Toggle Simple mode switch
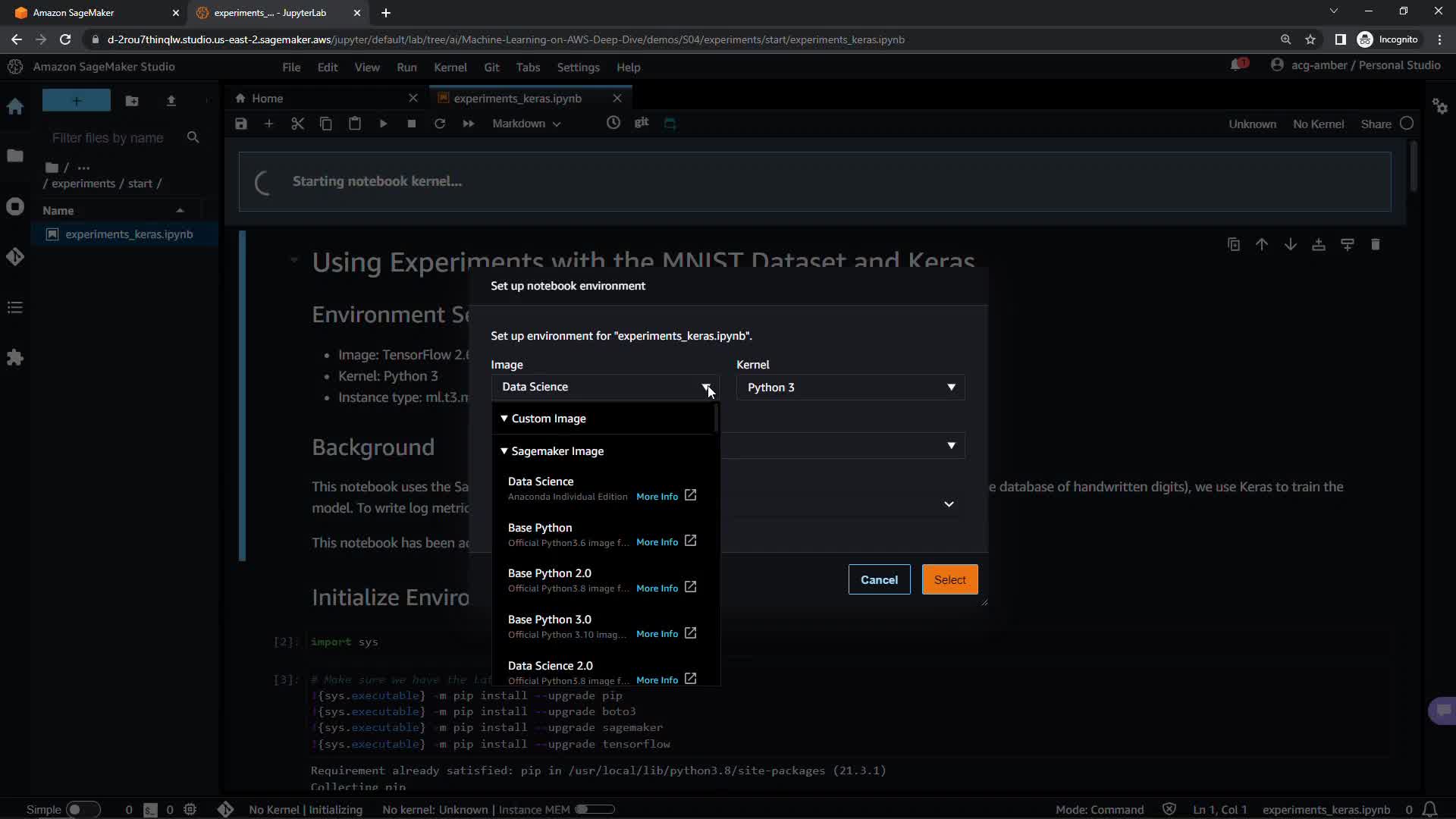Viewport: 1456px width, 819px height. pyautogui.click(x=82, y=809)
